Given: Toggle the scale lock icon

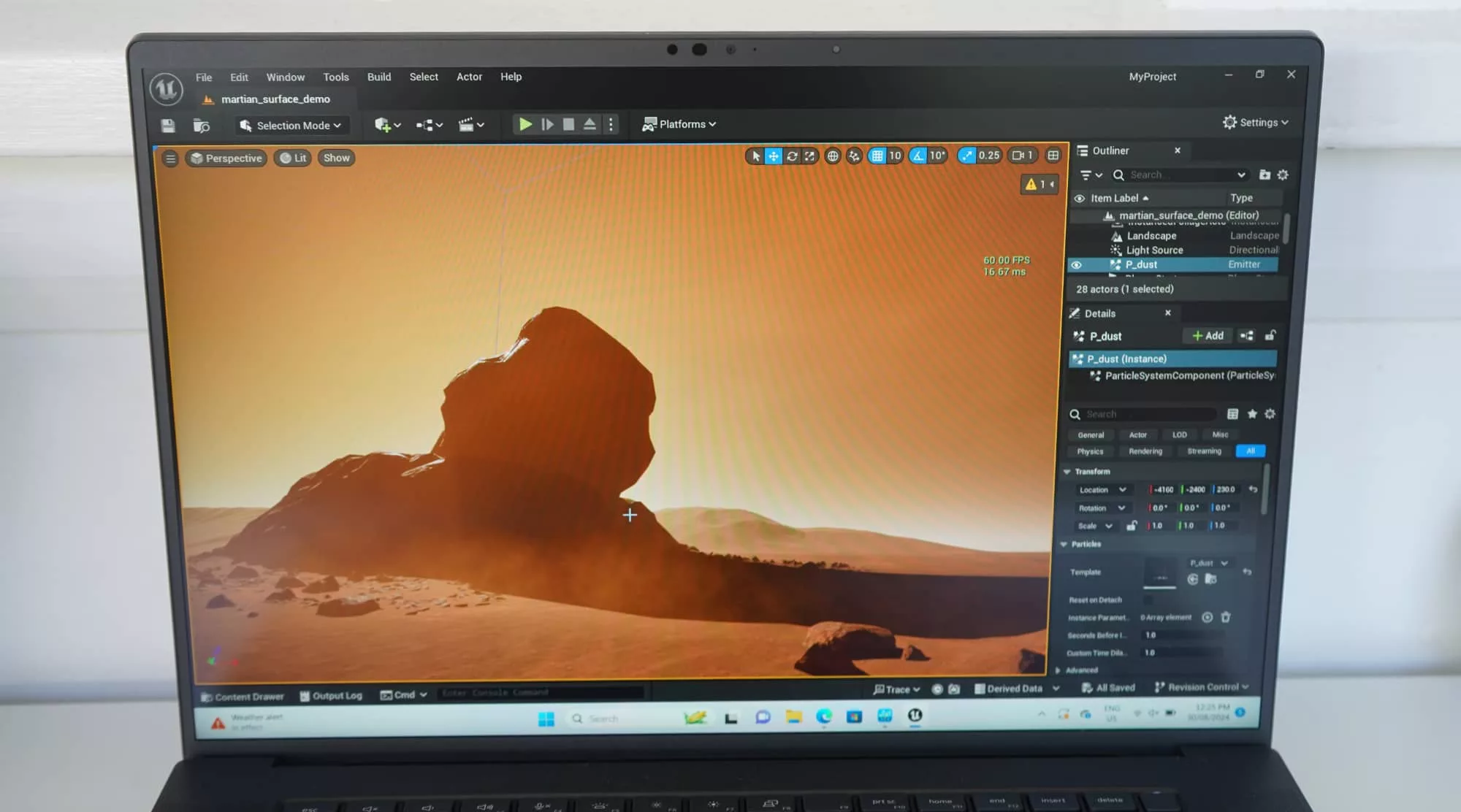Looking at the screenshot, I should tap(1132, 526).
